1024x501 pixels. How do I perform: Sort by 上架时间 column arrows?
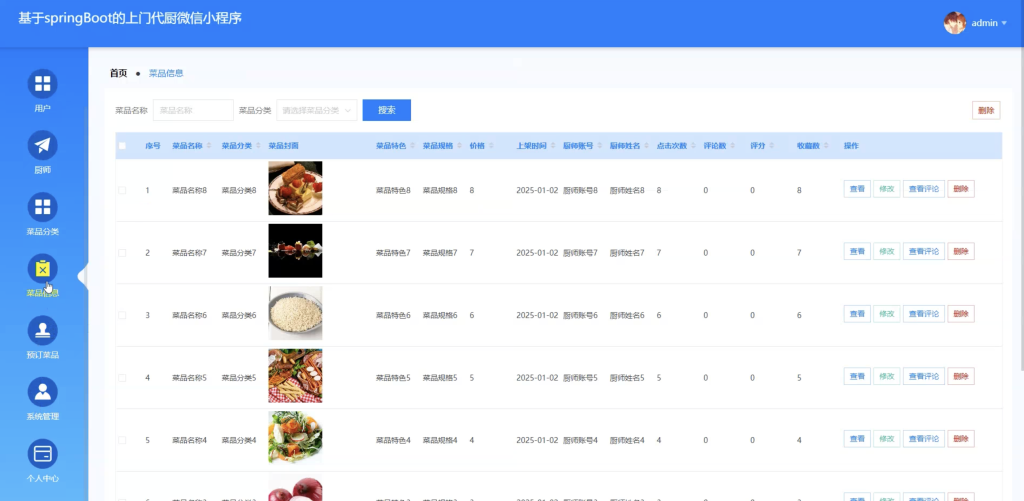(552, 146)
